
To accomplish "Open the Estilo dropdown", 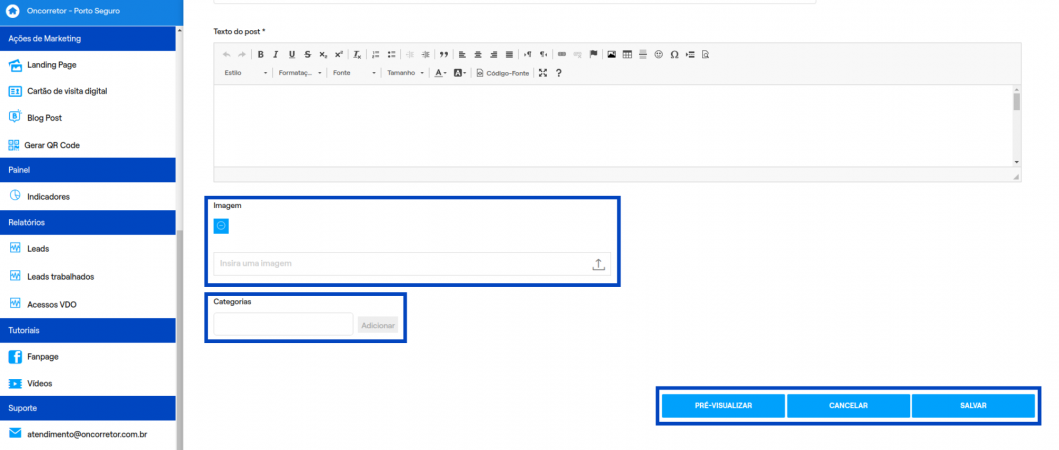I will click(x=246, y=73).
